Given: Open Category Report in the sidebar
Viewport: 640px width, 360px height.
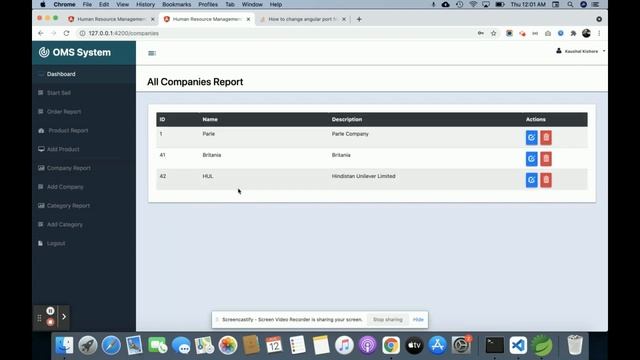Looking at the screenshot, I should coord(68,206).
